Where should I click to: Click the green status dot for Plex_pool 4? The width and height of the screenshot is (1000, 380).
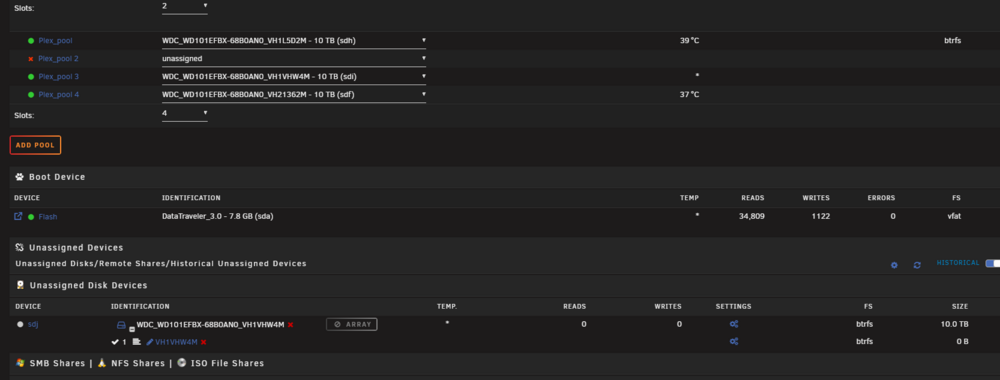tap(31, 94)
